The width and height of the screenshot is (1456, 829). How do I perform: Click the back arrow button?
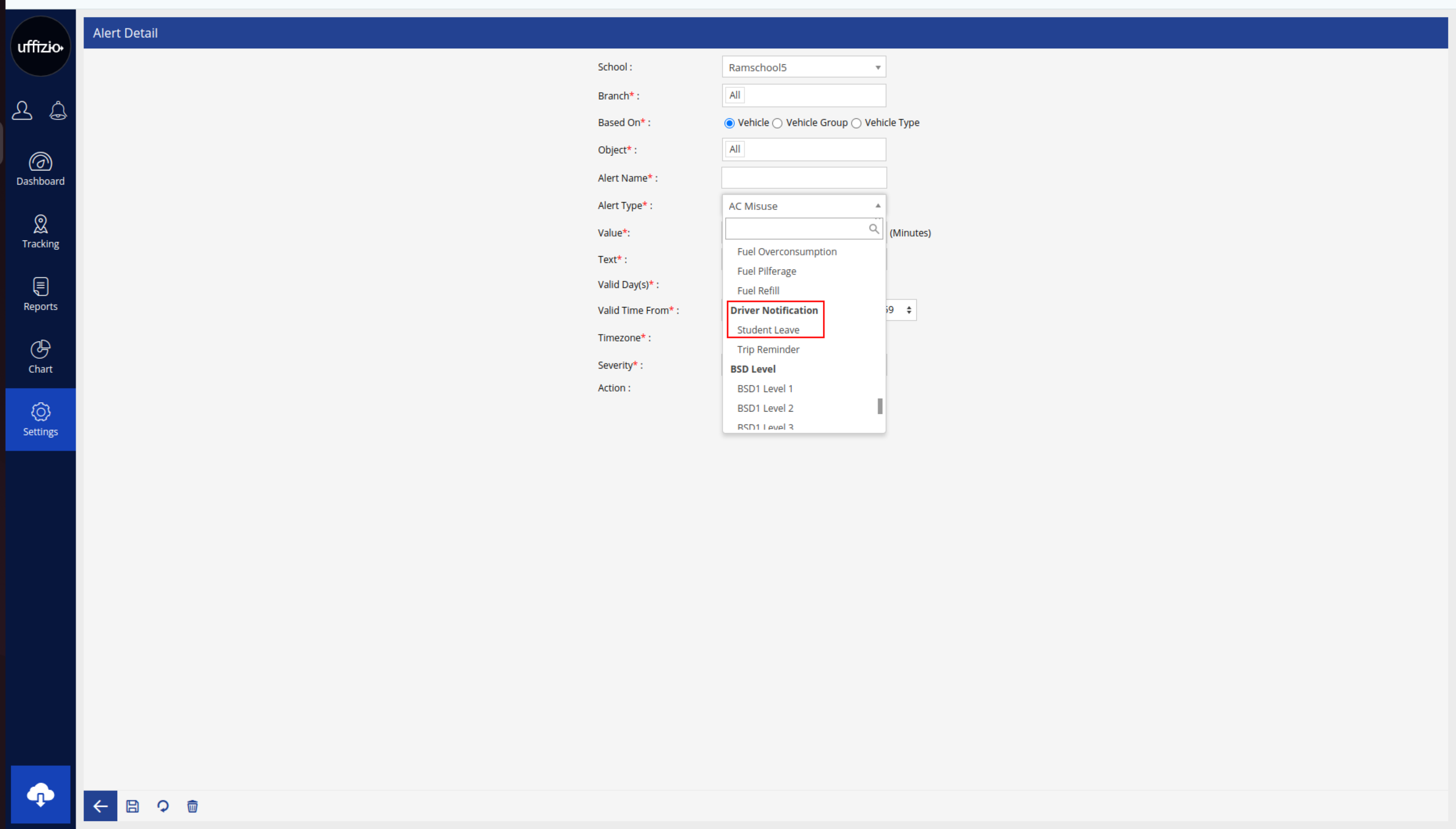coord(100,806)
